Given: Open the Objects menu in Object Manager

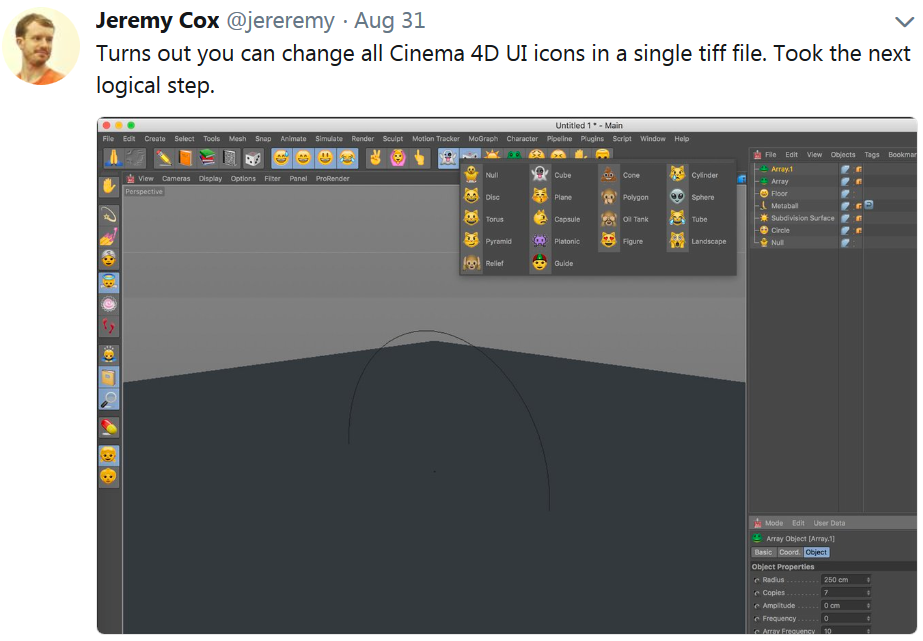Looking at the screenshot, I should tap(843, 155).
